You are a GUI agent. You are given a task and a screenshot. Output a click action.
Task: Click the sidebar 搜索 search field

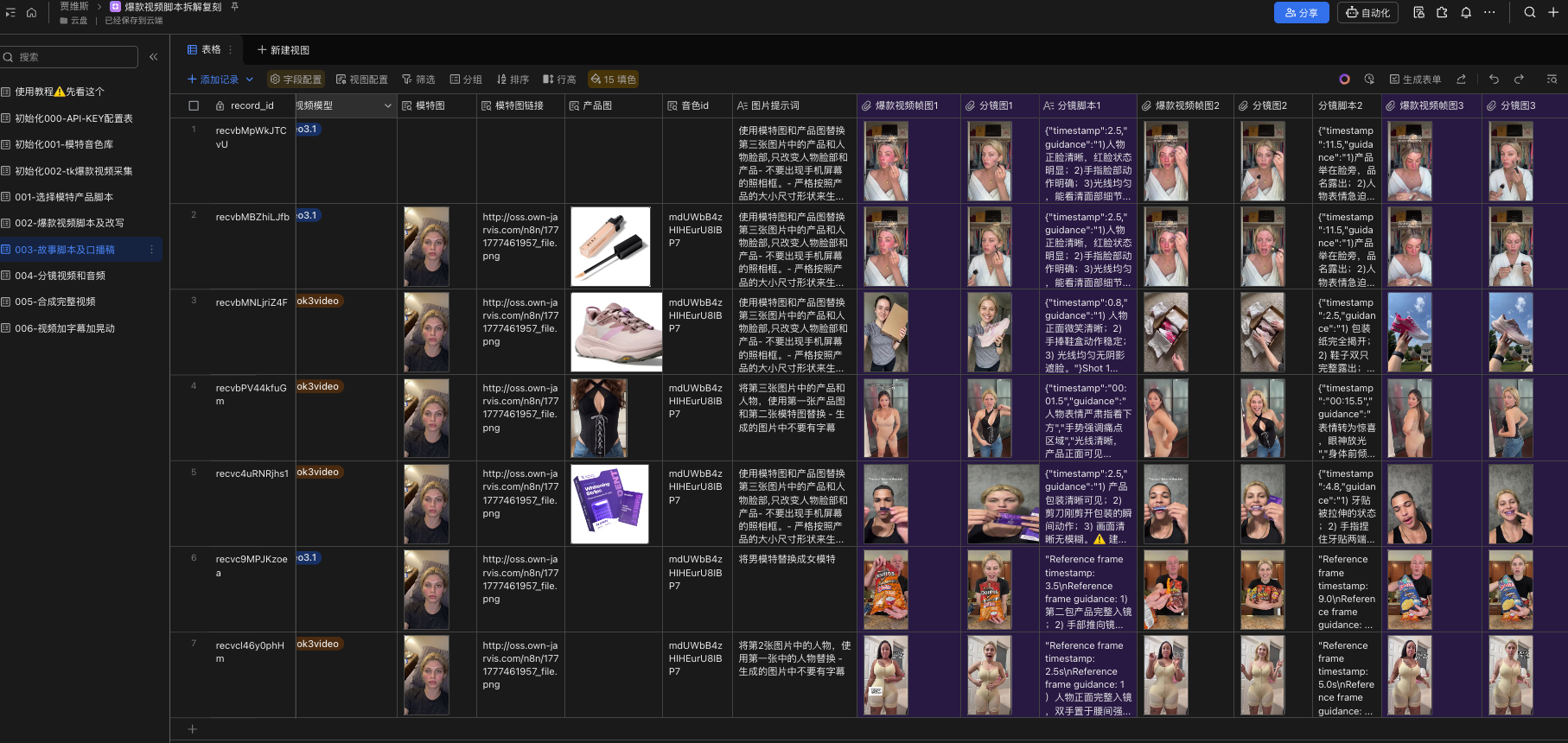tap(69, 57)
